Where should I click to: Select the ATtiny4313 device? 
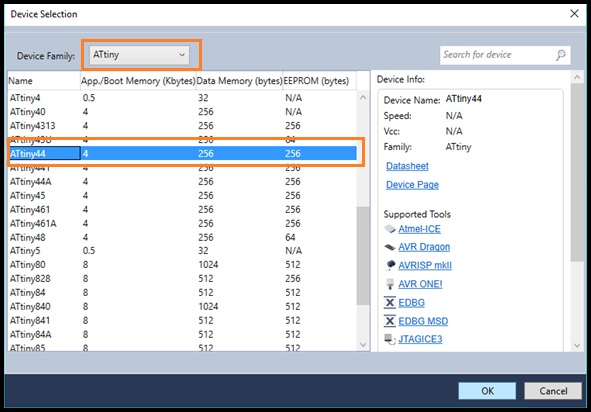(182, 126)
